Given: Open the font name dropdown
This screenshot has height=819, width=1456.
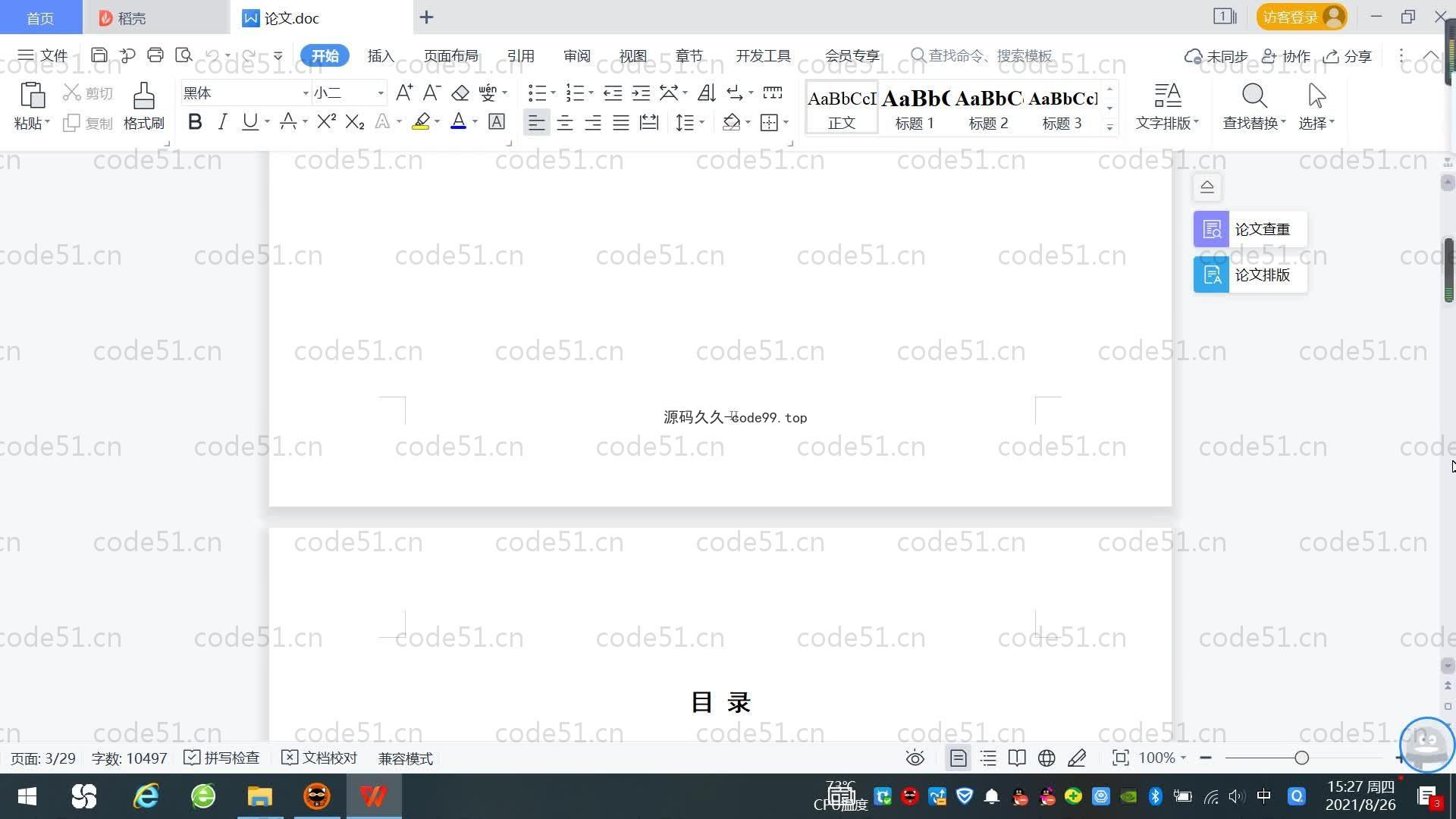Looking at the screenshot, I should coord(306,93).
